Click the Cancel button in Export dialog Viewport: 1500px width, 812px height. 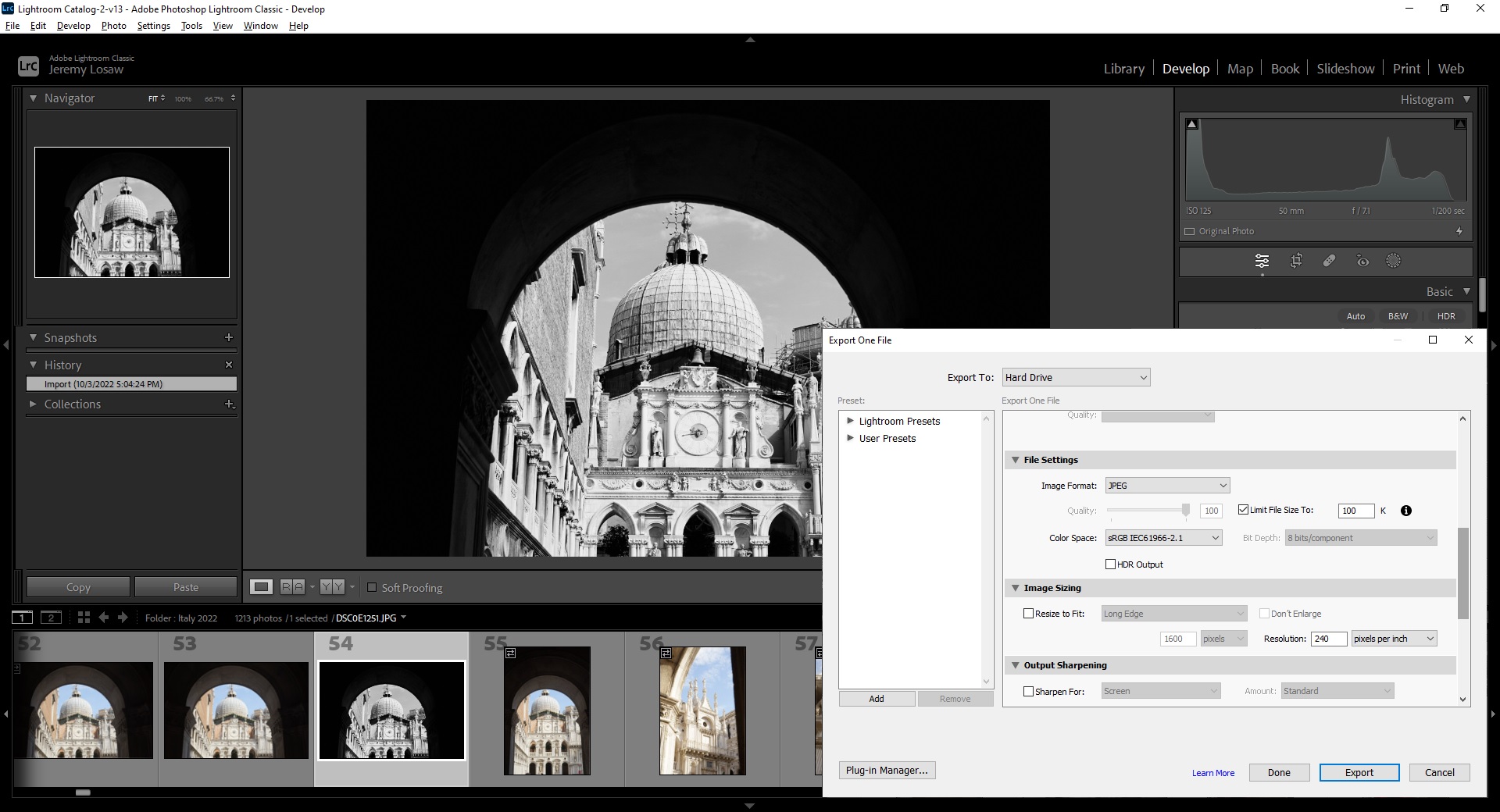1439,772
